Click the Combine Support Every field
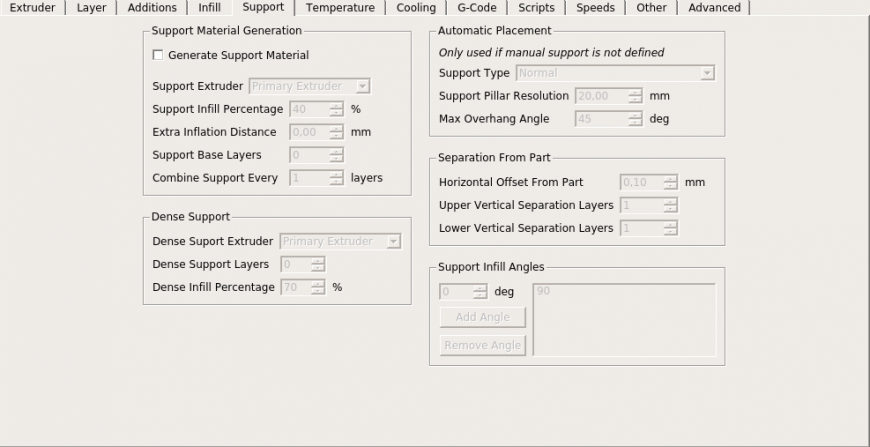The width and height of the screenshot is (870, 447). pos(317,178)
